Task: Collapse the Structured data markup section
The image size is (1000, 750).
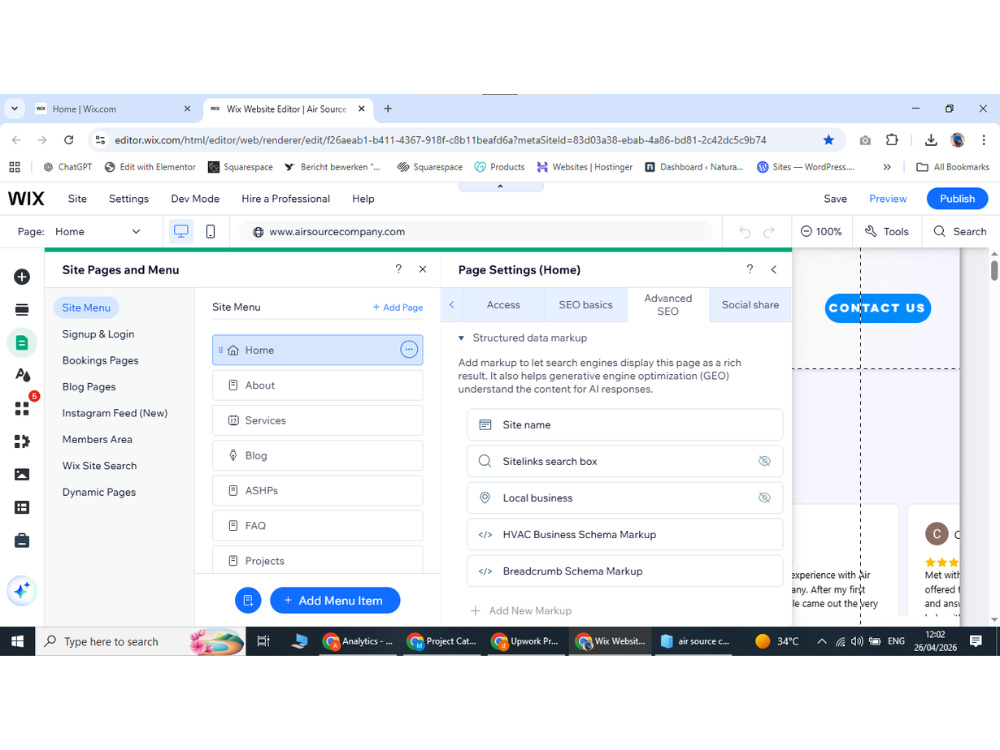Action: [x=461, y=338]
